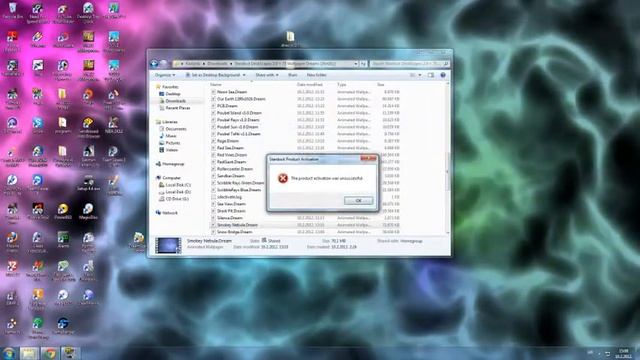Select the Sea View.Dream file

click(231, 204)
